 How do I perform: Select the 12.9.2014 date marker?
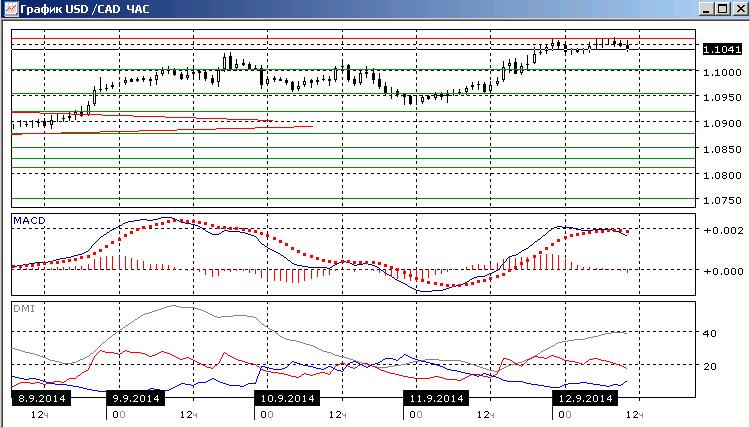(585, 398)
